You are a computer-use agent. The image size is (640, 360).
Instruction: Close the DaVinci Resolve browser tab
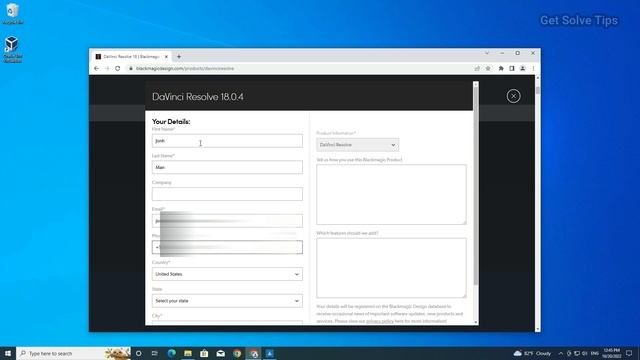tap(166, 57)
